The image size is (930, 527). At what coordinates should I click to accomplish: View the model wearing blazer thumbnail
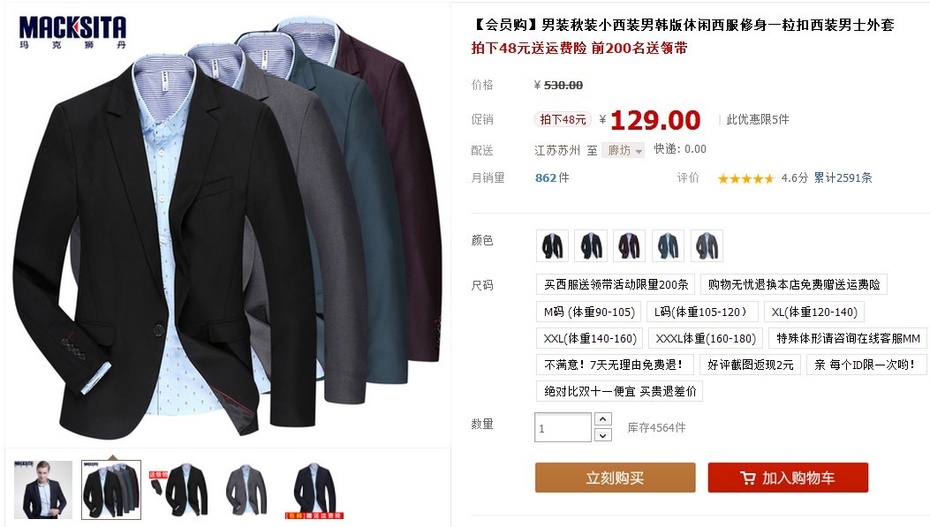pyautogui.click(x=43, y=490)
